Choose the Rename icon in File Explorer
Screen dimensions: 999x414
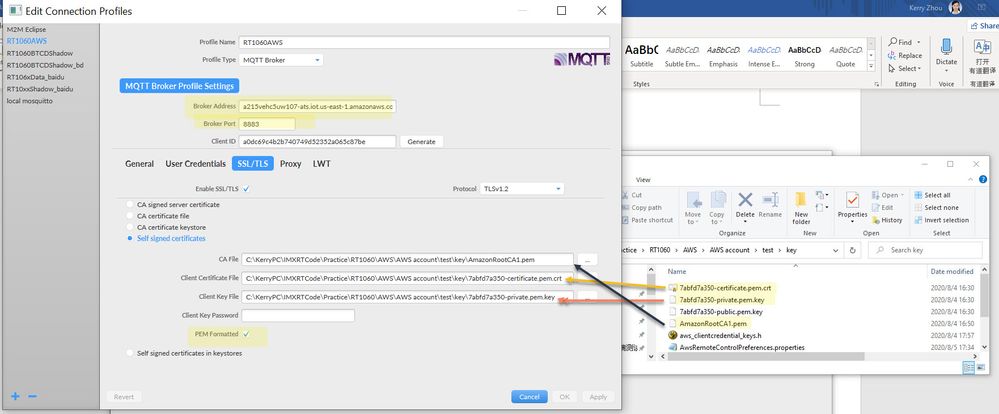[770, 206]
